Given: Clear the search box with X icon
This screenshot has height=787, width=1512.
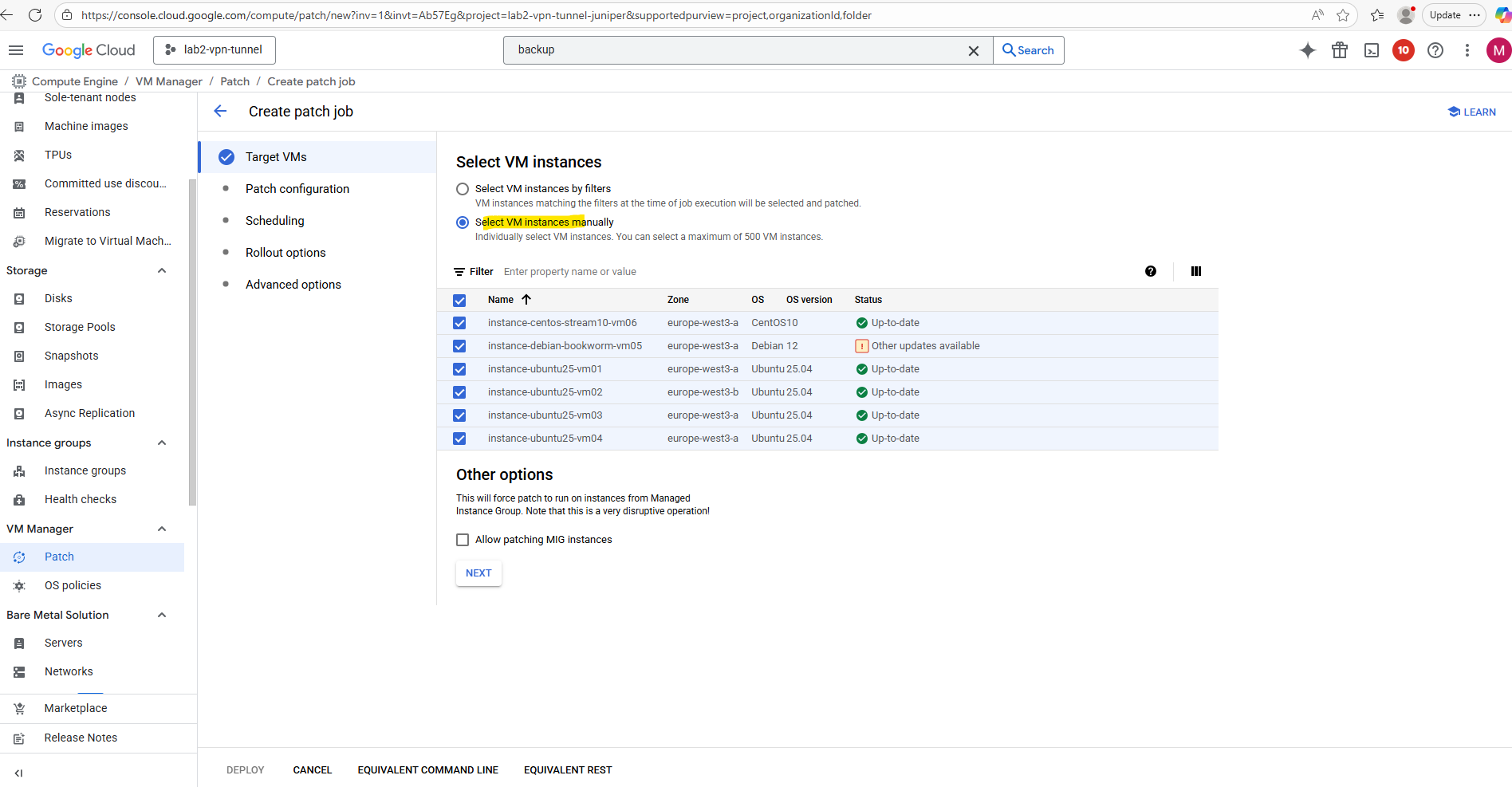Looking at the screenshot, I should 973,50.
